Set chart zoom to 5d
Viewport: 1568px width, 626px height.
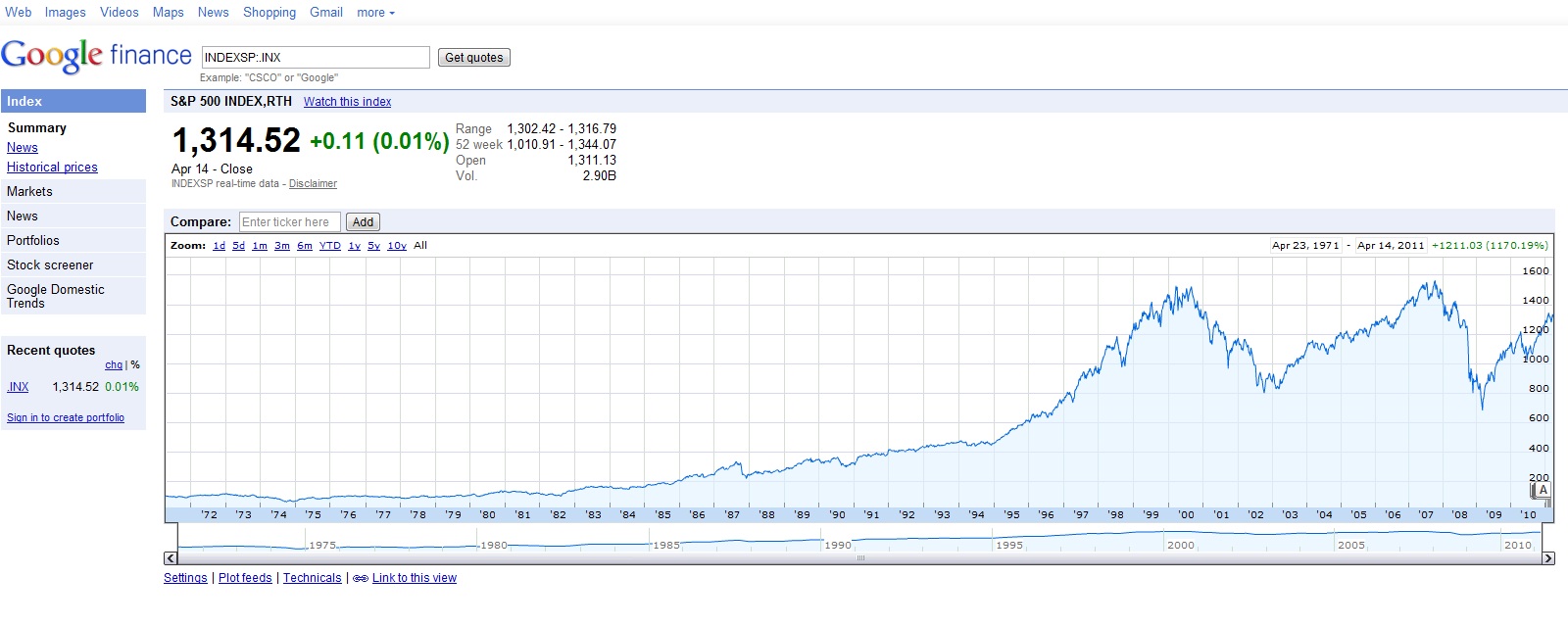pos(238,246)
